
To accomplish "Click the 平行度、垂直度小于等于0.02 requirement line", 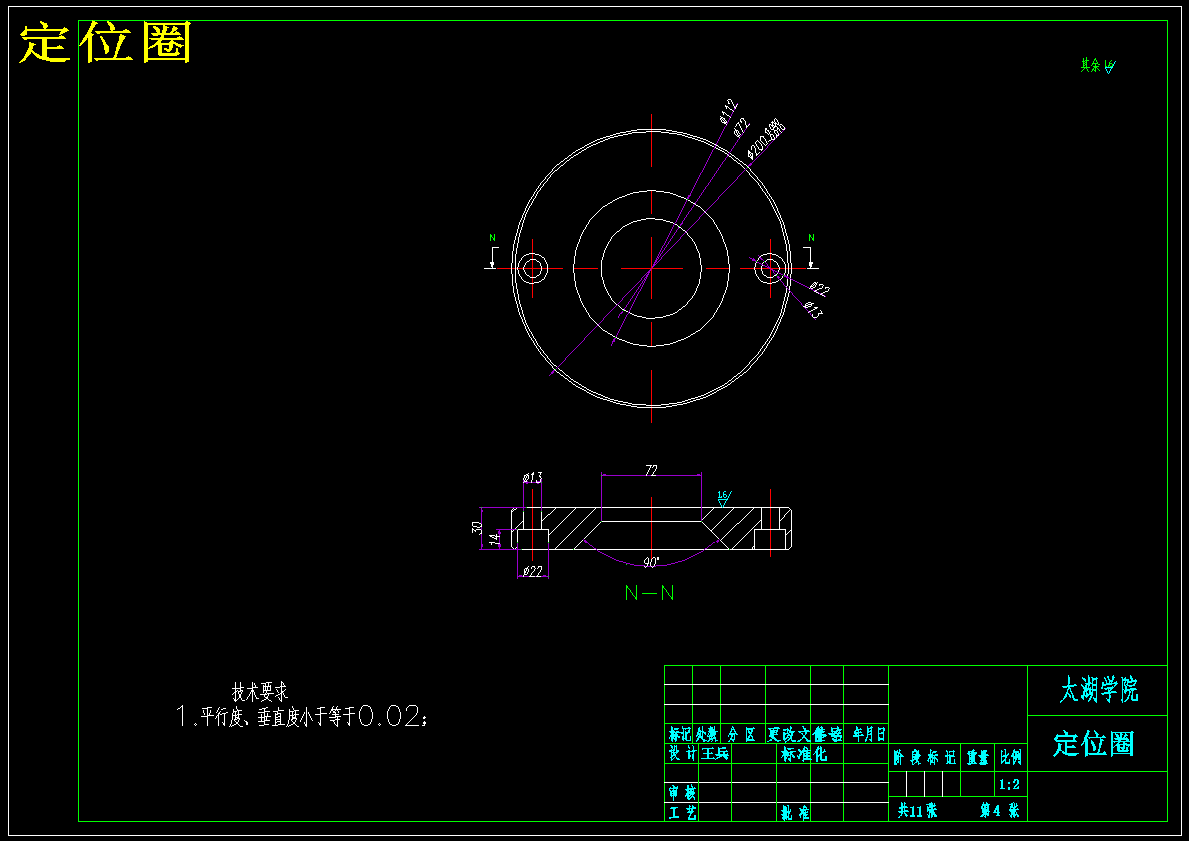I will 302,716.
